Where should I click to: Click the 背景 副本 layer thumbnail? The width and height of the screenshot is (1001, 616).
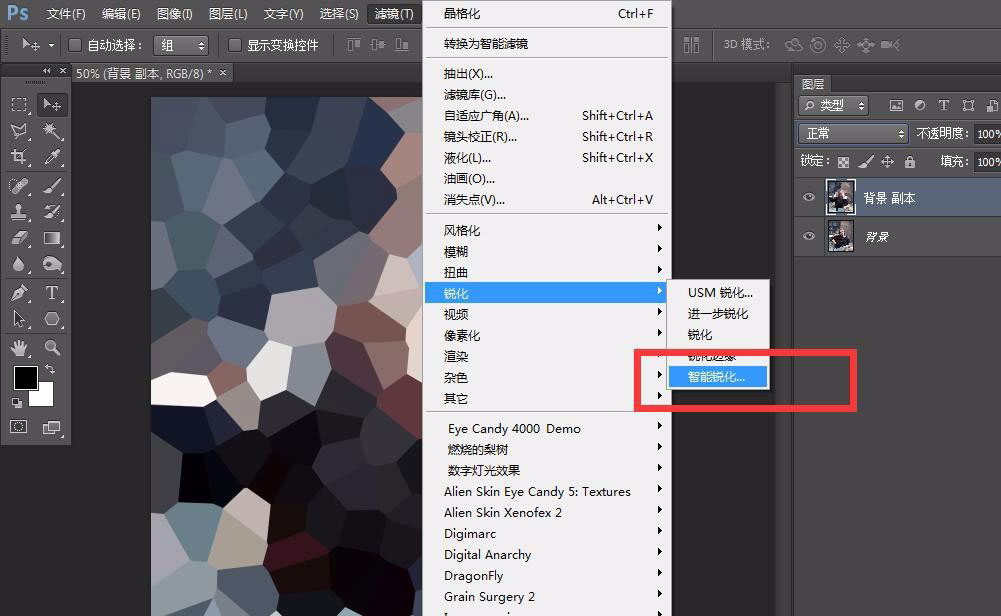(x=841, y=196)
